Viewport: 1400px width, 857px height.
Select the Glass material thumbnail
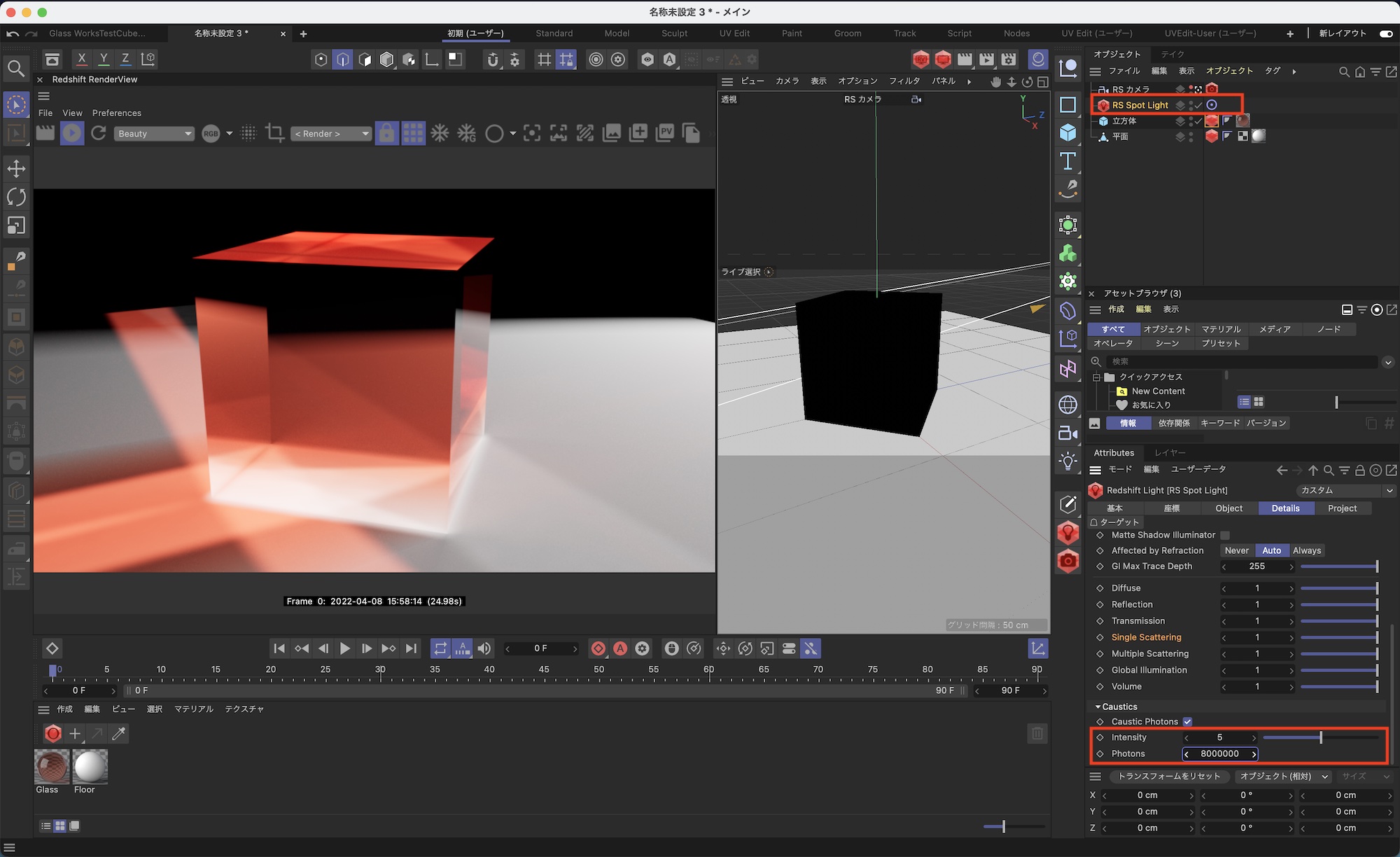pyautogui.click(x=51, y=767)
